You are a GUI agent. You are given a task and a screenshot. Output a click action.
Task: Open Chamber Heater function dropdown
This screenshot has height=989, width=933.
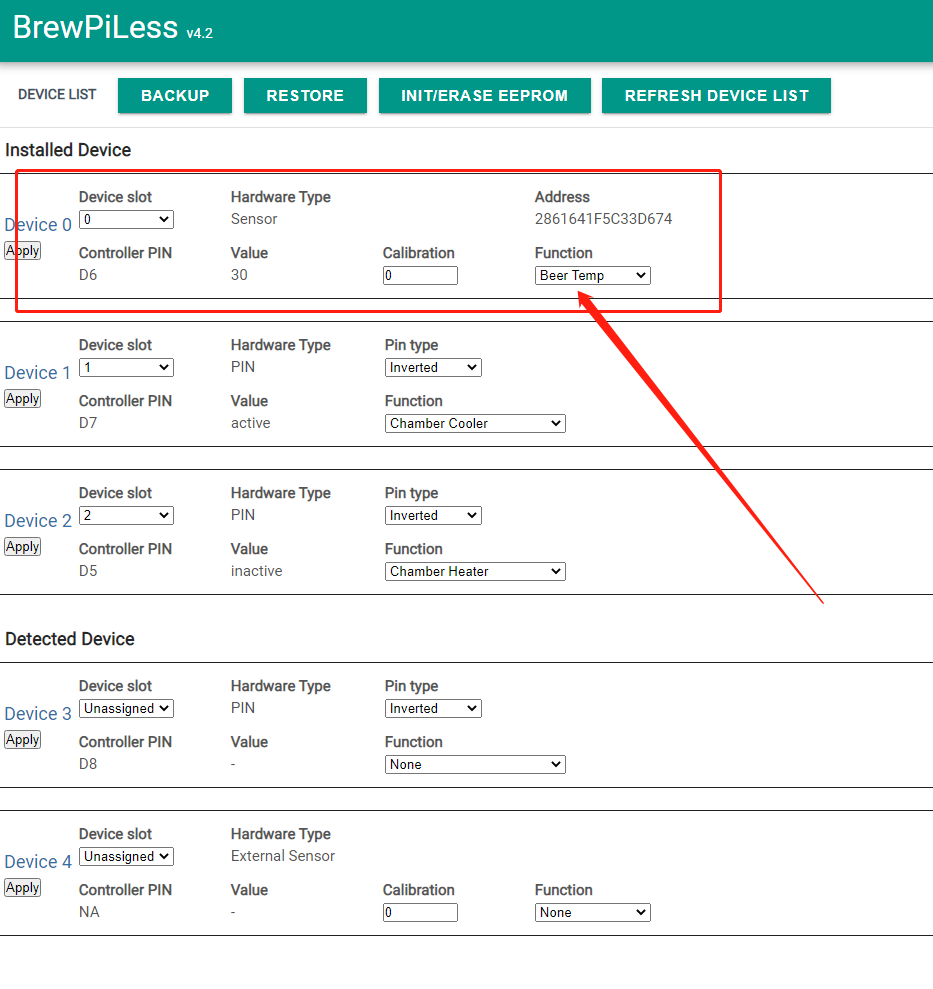pos(475,571)
